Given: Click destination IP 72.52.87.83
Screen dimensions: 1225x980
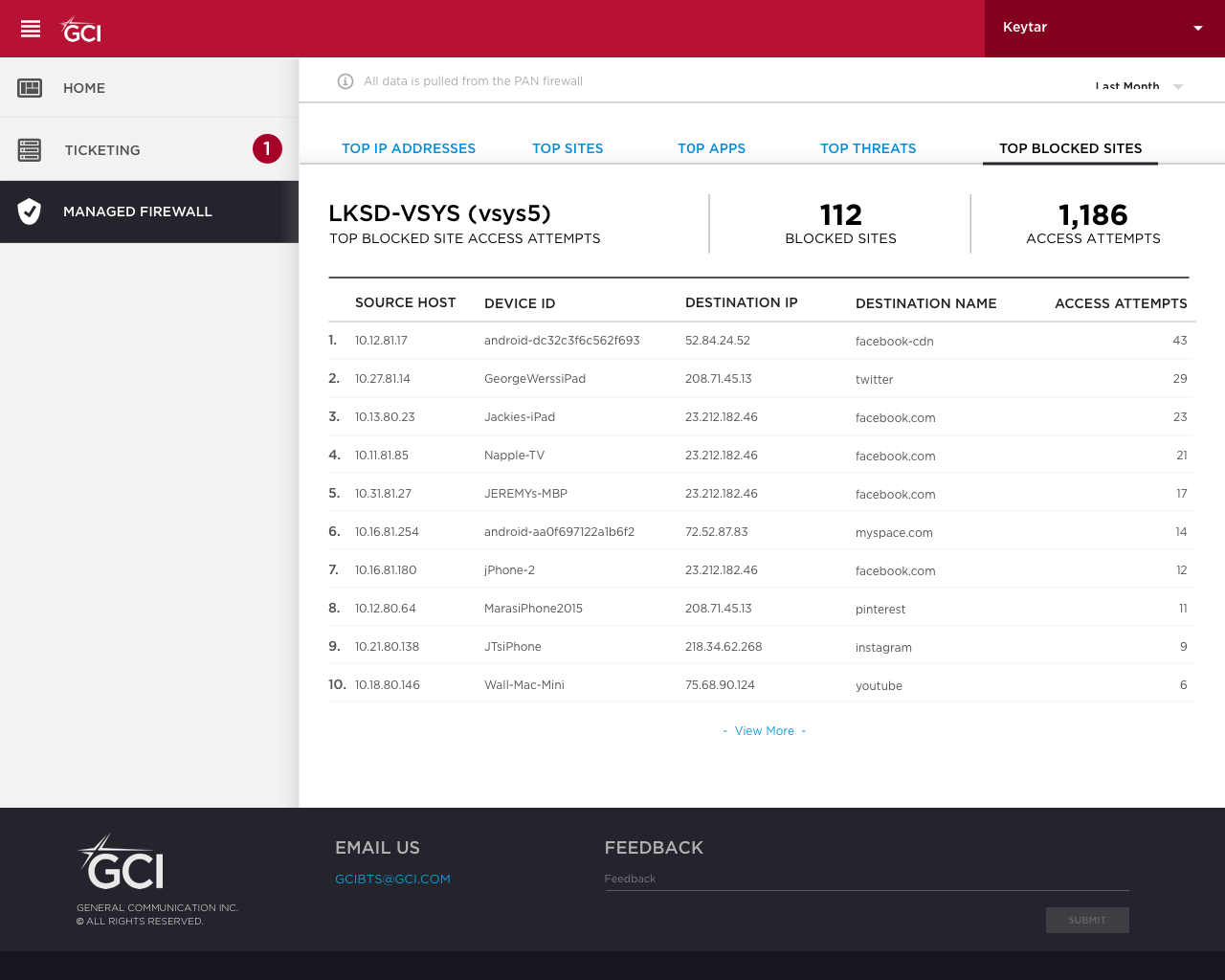Looking at the screenshot, I should pos(717,532).
